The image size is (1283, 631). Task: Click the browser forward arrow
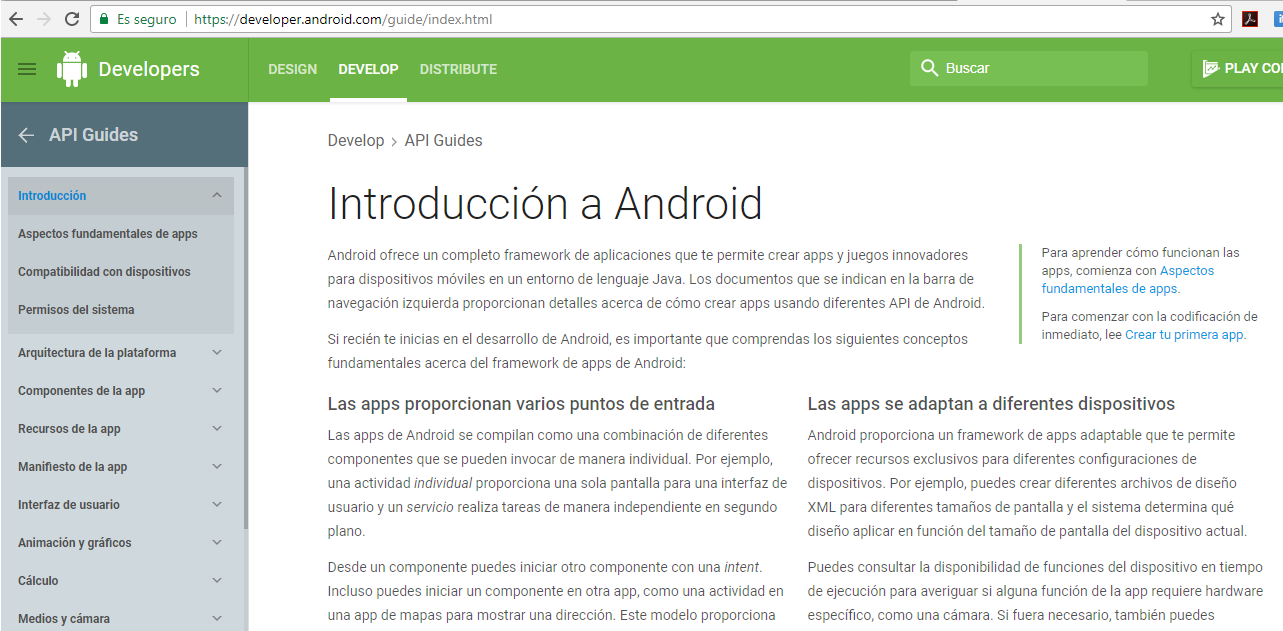click(44, 19)
